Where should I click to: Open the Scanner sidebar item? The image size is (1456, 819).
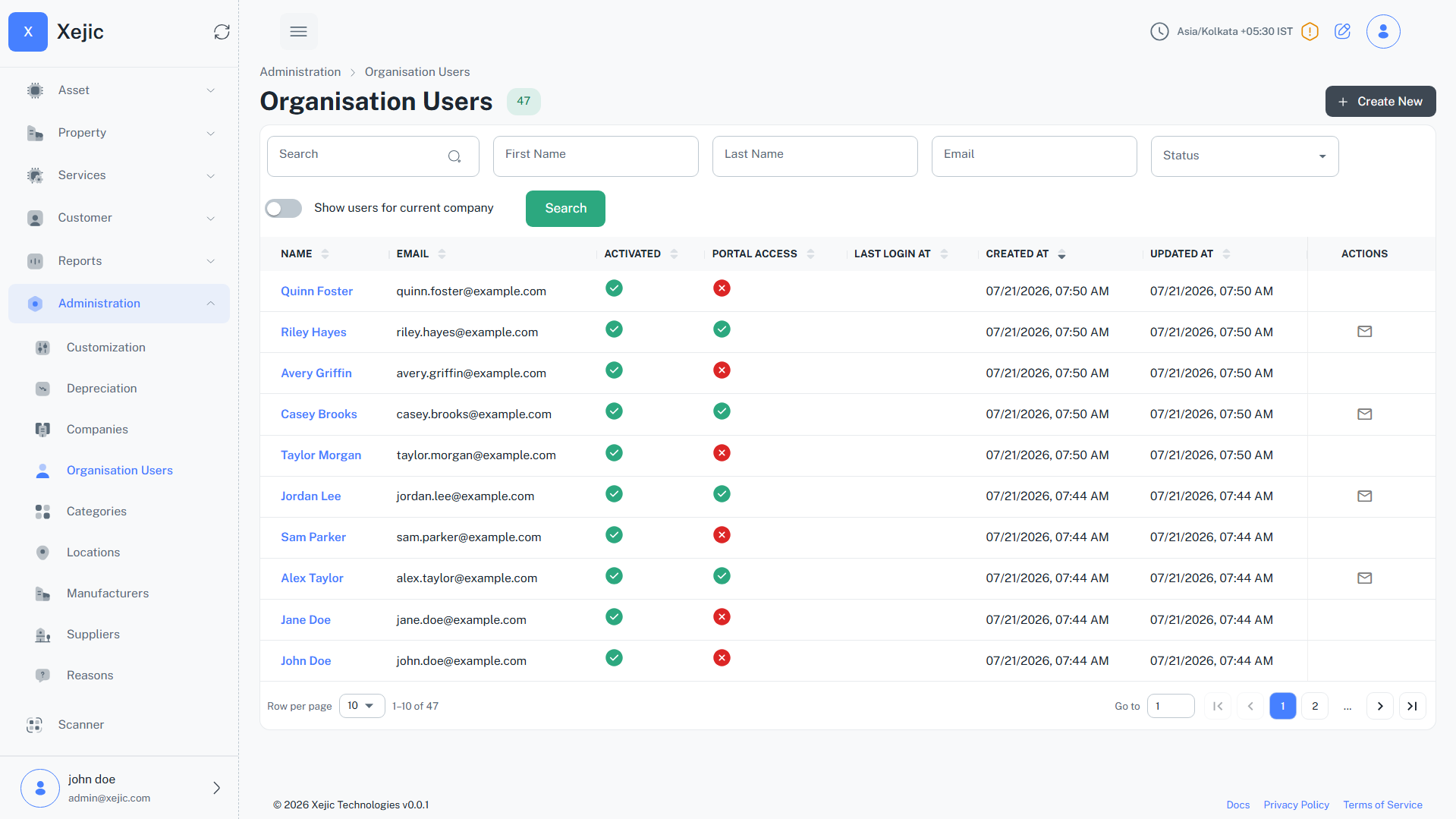point(80,725)
